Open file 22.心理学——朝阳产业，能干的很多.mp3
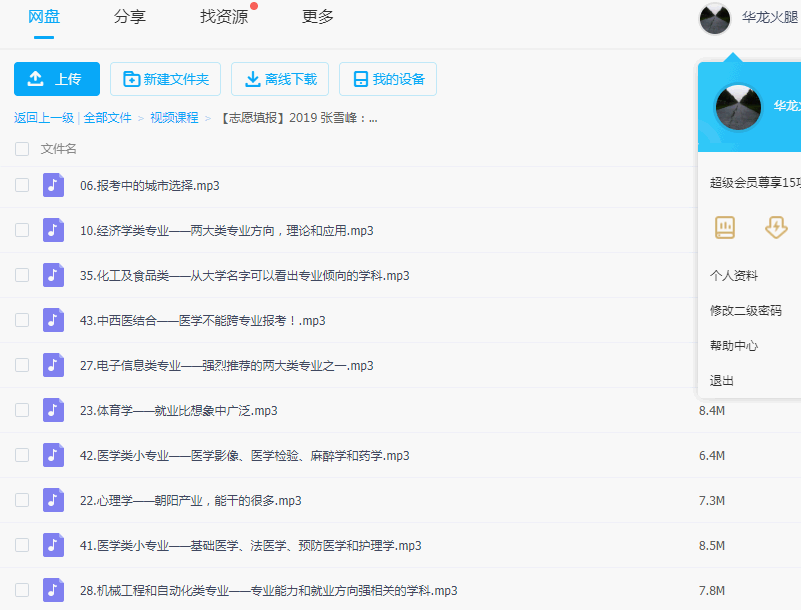 coord(191,500)
